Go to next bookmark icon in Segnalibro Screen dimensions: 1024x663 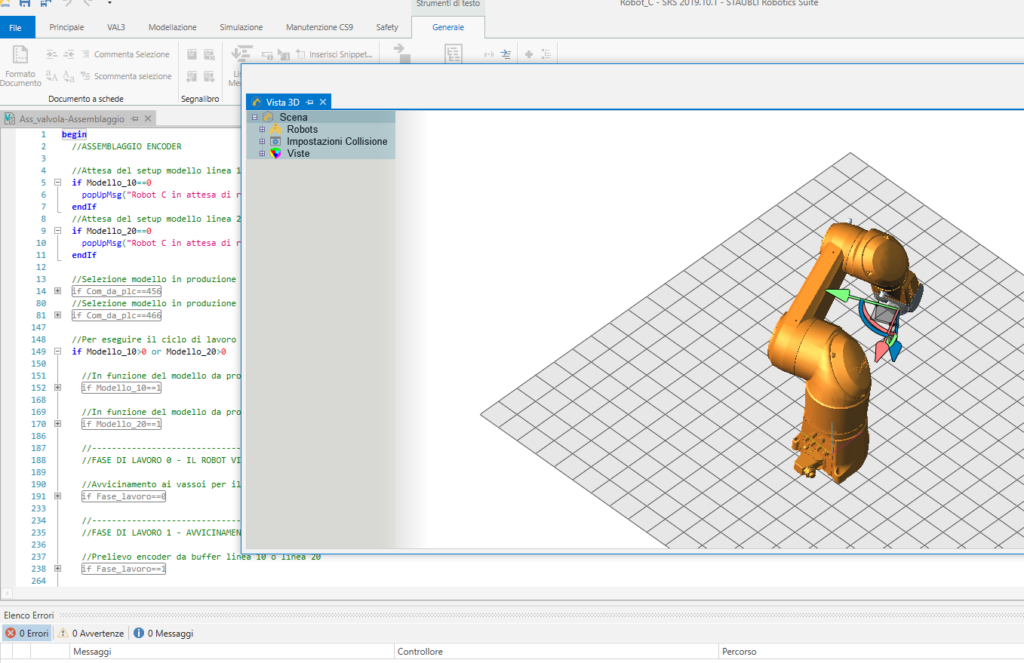209,76
